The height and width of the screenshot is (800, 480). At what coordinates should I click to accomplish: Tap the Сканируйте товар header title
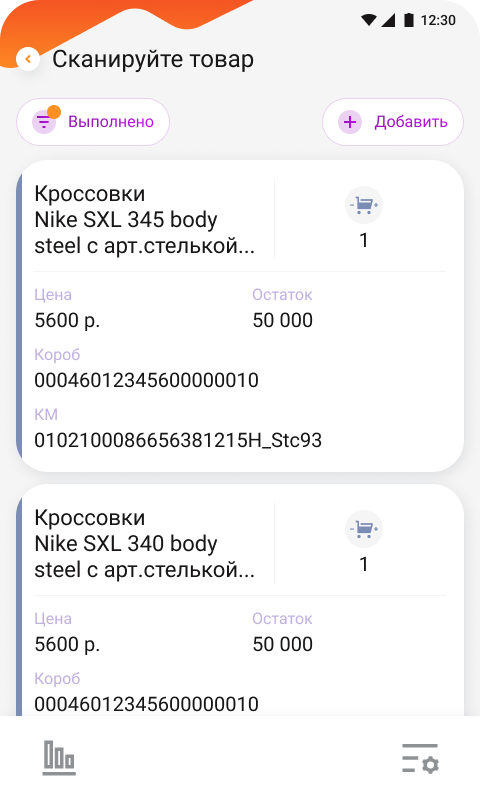pos(153,60)
